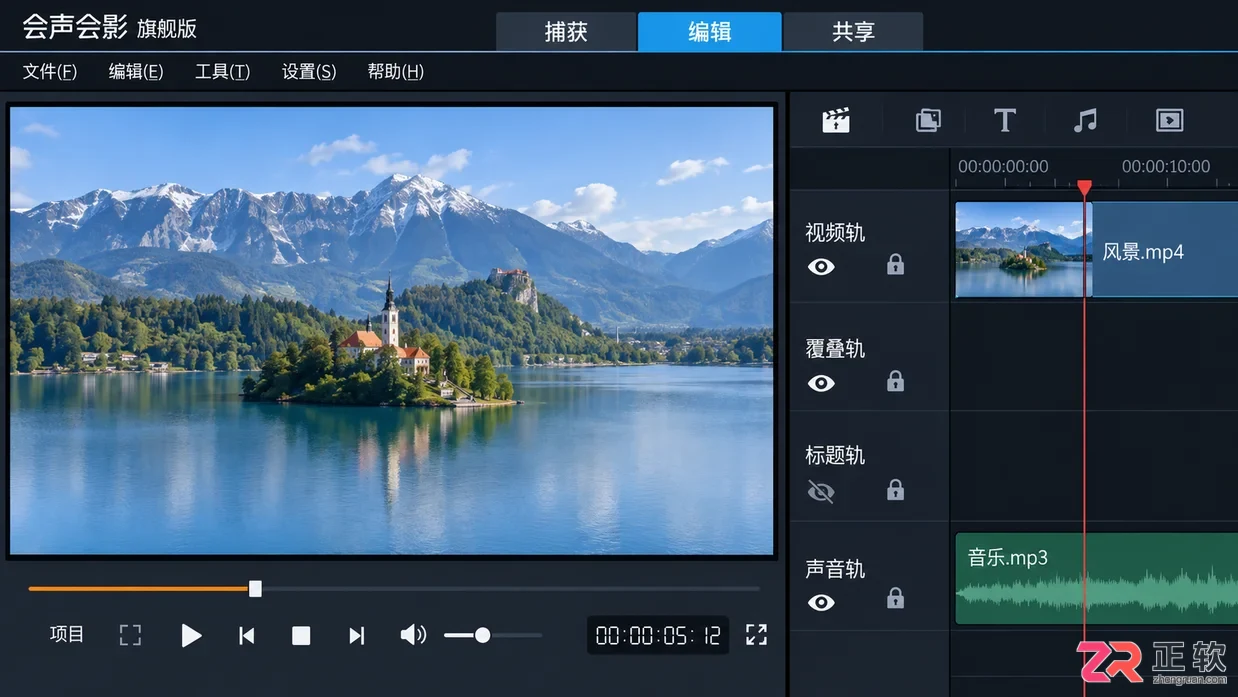This screenshot has height=697, width=1238.
Task: Click the 覆叠轨 track label
Action: point(835,349)
